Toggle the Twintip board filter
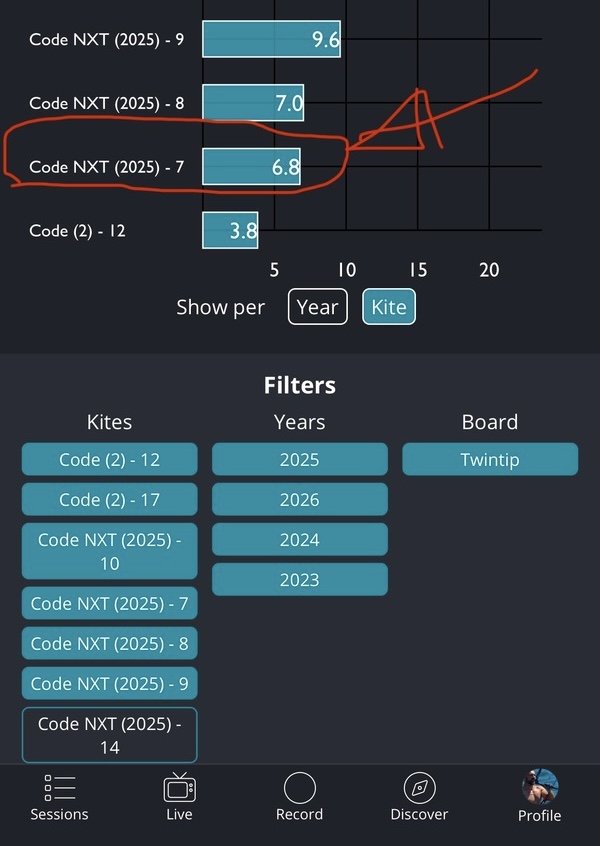This screenshot has height=846, width=600. click(x=489, y=460)
